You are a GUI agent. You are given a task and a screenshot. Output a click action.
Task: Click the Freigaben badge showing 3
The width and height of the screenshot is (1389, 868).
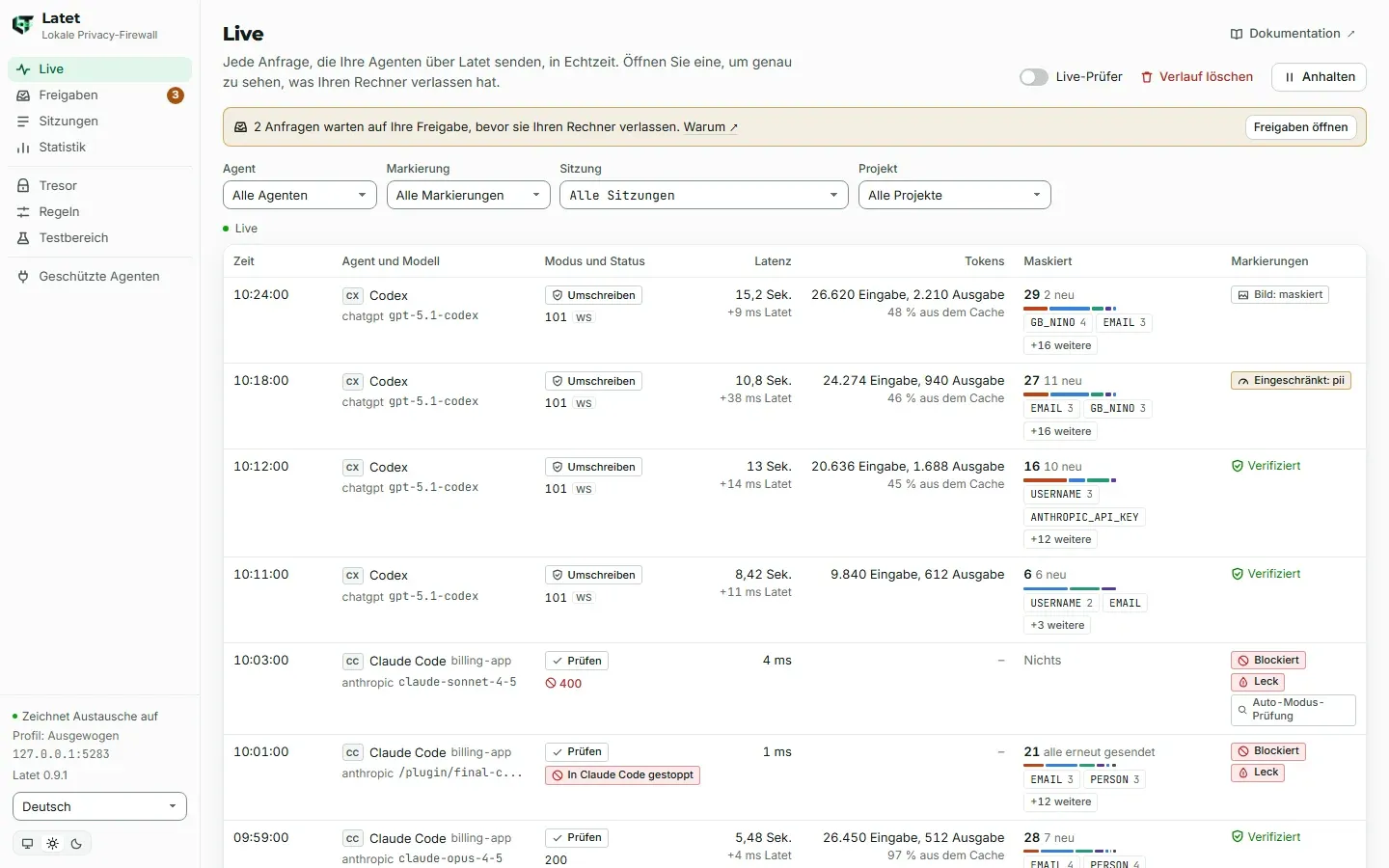point(176,95)
